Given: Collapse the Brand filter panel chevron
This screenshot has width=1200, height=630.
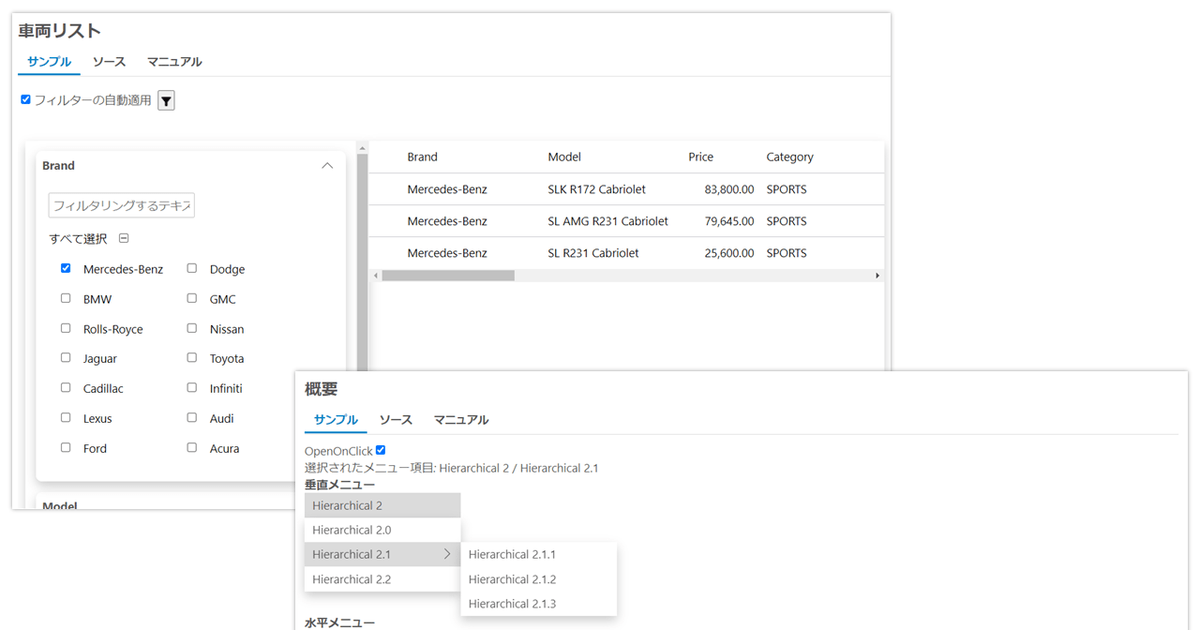Looking at the screenshot, I should 327,165.
